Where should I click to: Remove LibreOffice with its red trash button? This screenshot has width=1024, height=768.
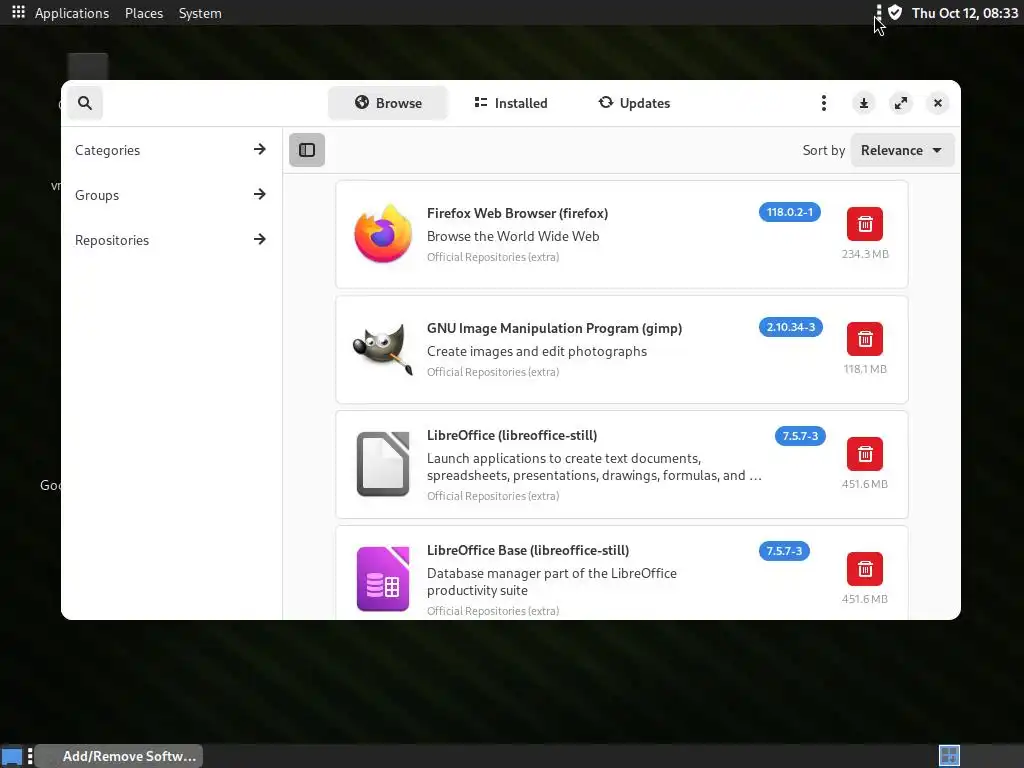(865, 454)
